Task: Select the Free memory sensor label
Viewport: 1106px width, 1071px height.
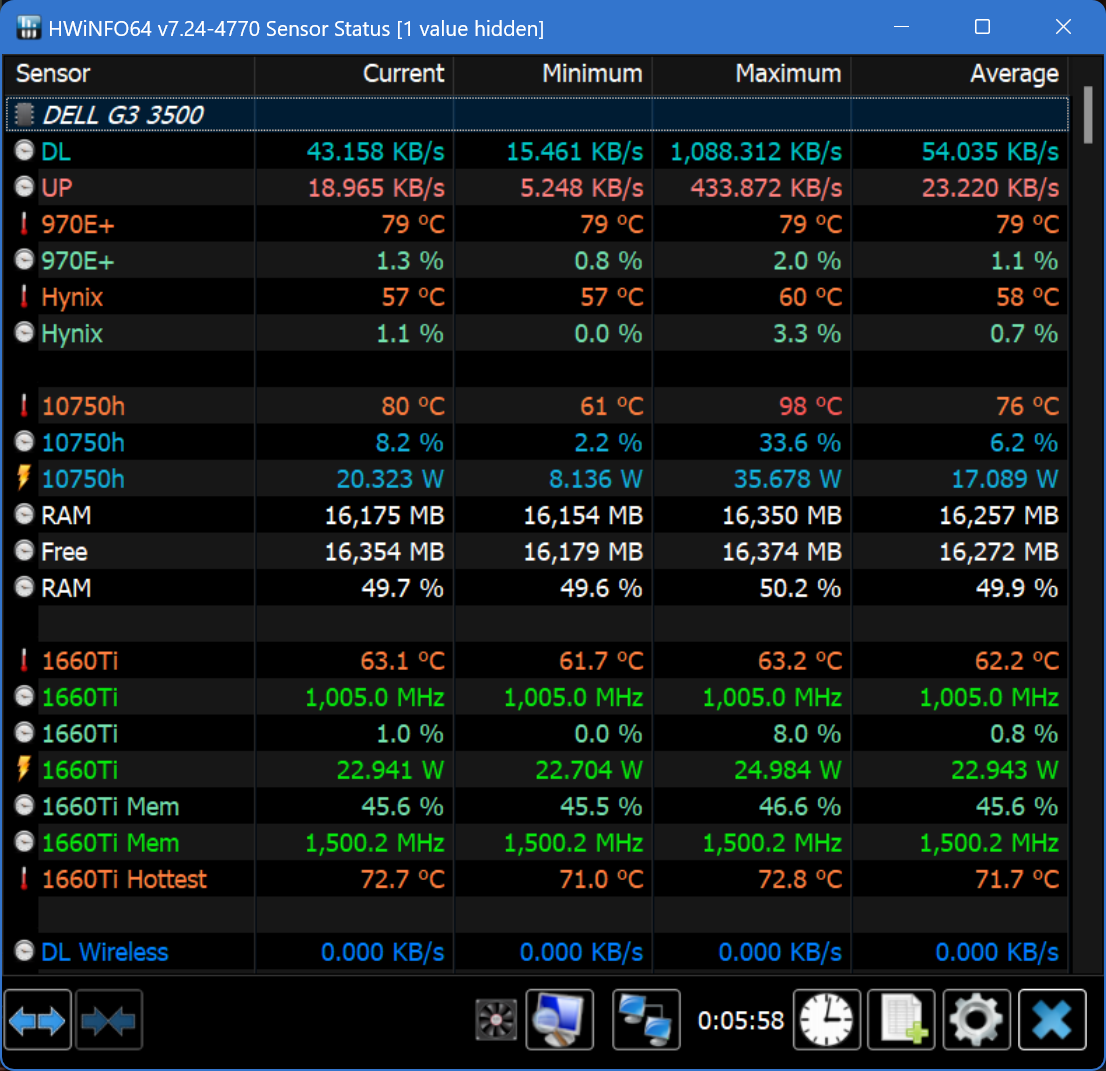Action: [x=64, y=552]
